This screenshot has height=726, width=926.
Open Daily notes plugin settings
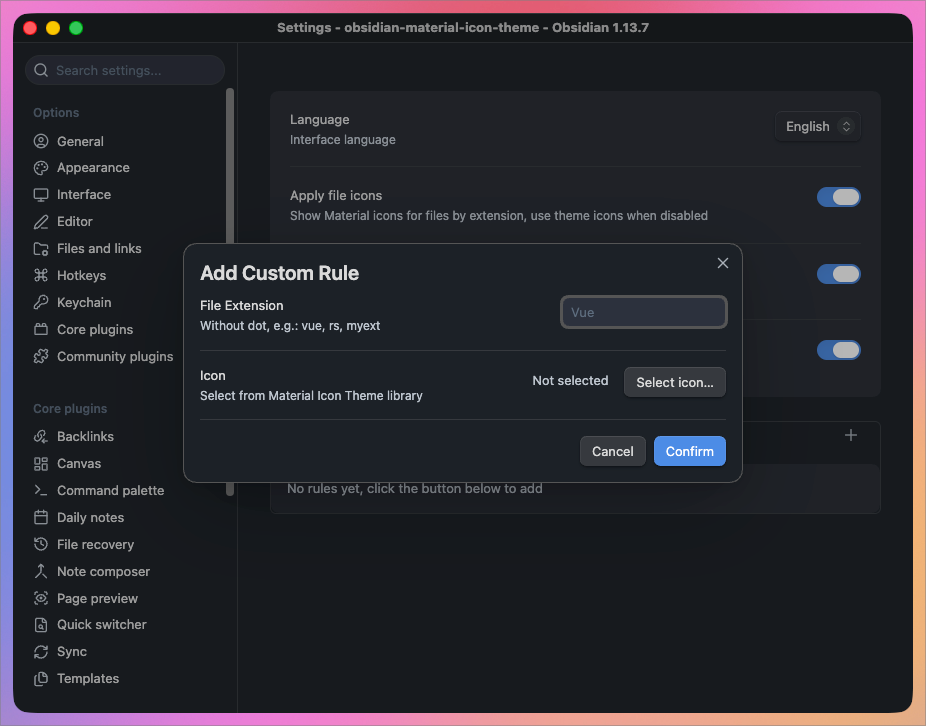click(x=90, y=517)
